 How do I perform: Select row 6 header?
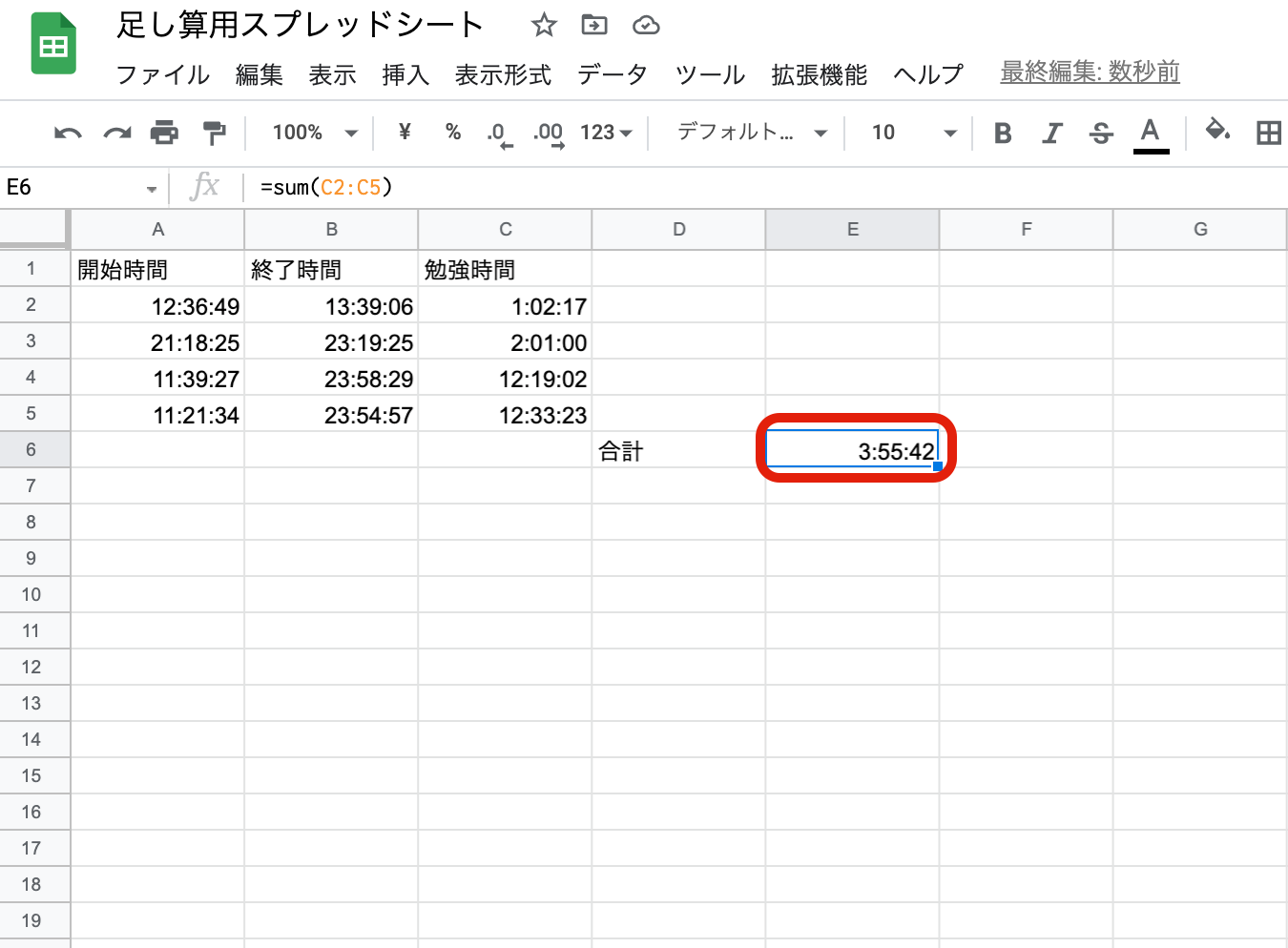34,449
